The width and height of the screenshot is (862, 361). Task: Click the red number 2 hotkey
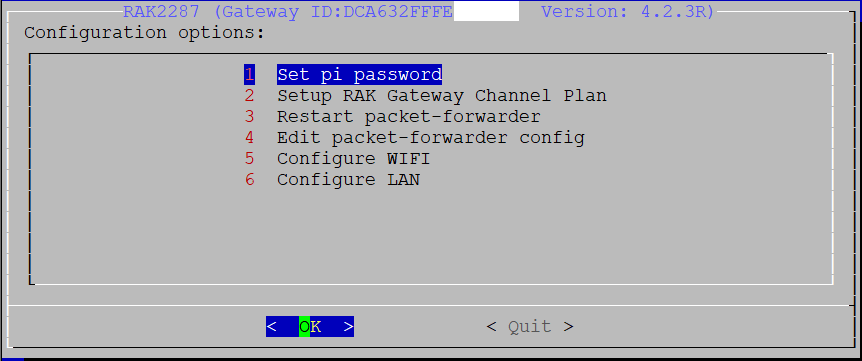[x=250, y=96]
